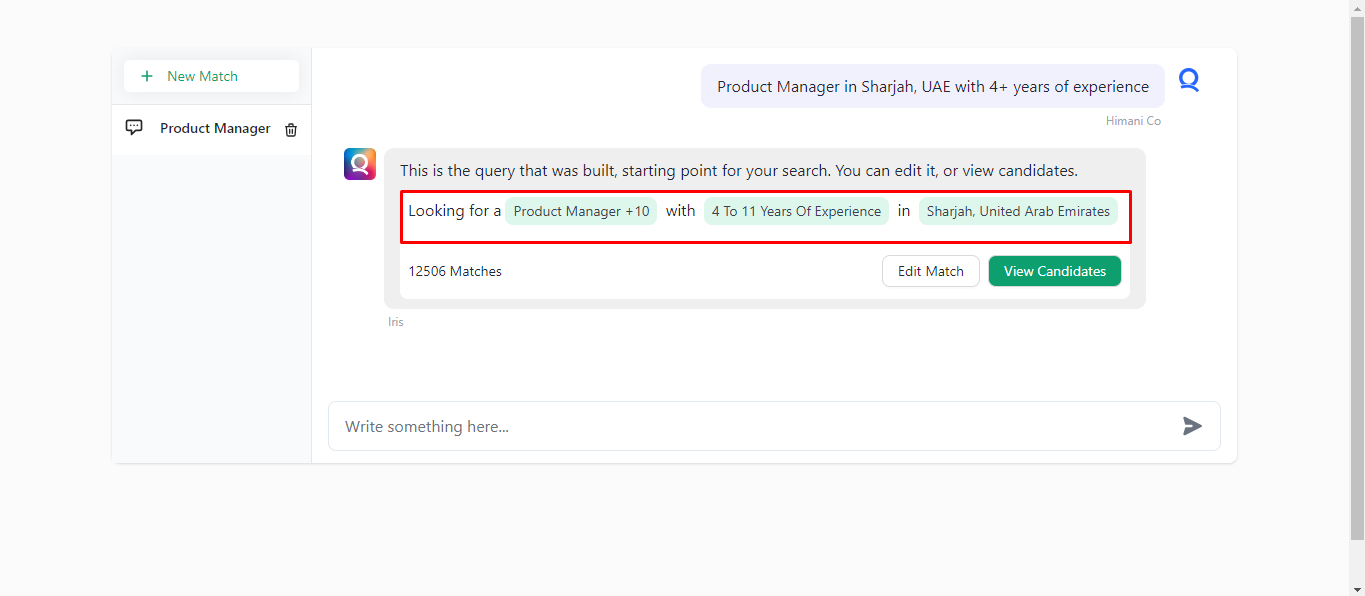Click the 12506 Matches count text
The image size is (1365, 596).
(x=455, y=271)
